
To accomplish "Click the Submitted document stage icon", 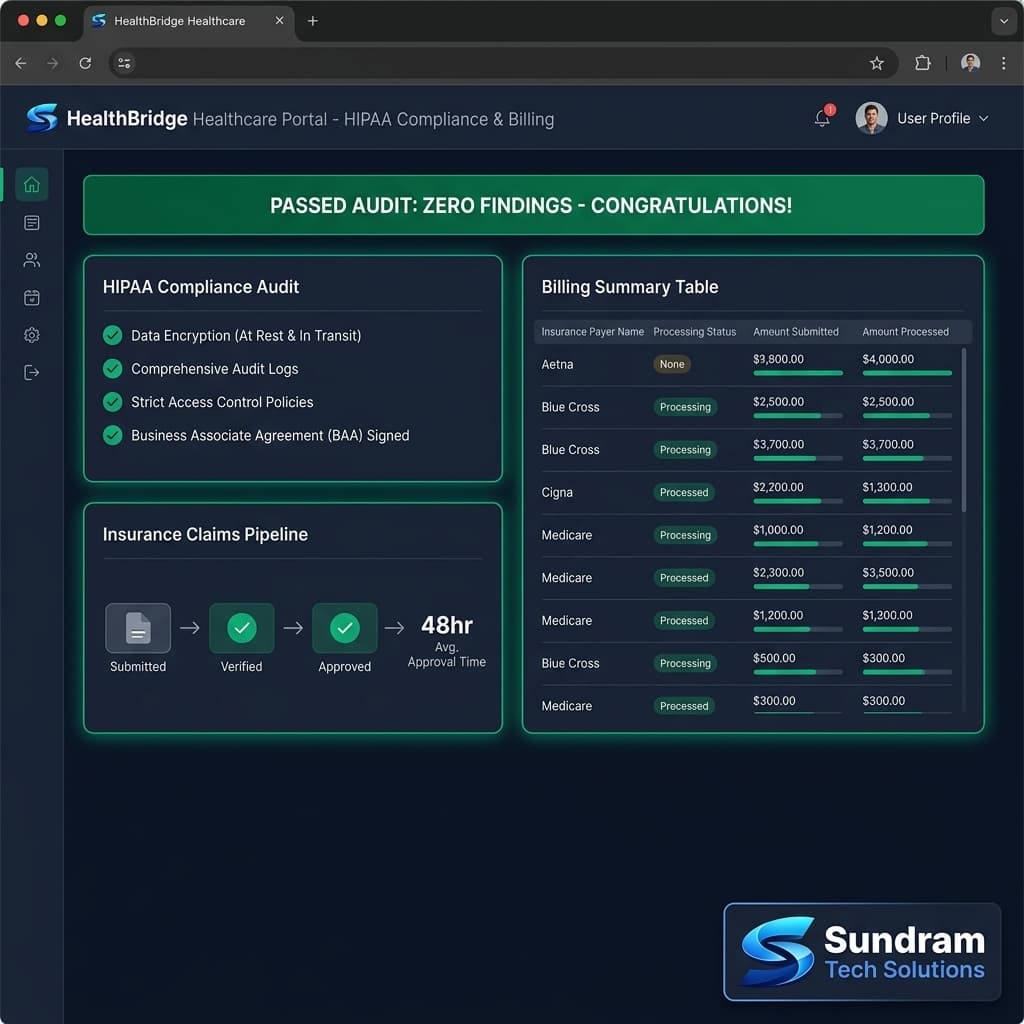I will click(x=138, y=628).
